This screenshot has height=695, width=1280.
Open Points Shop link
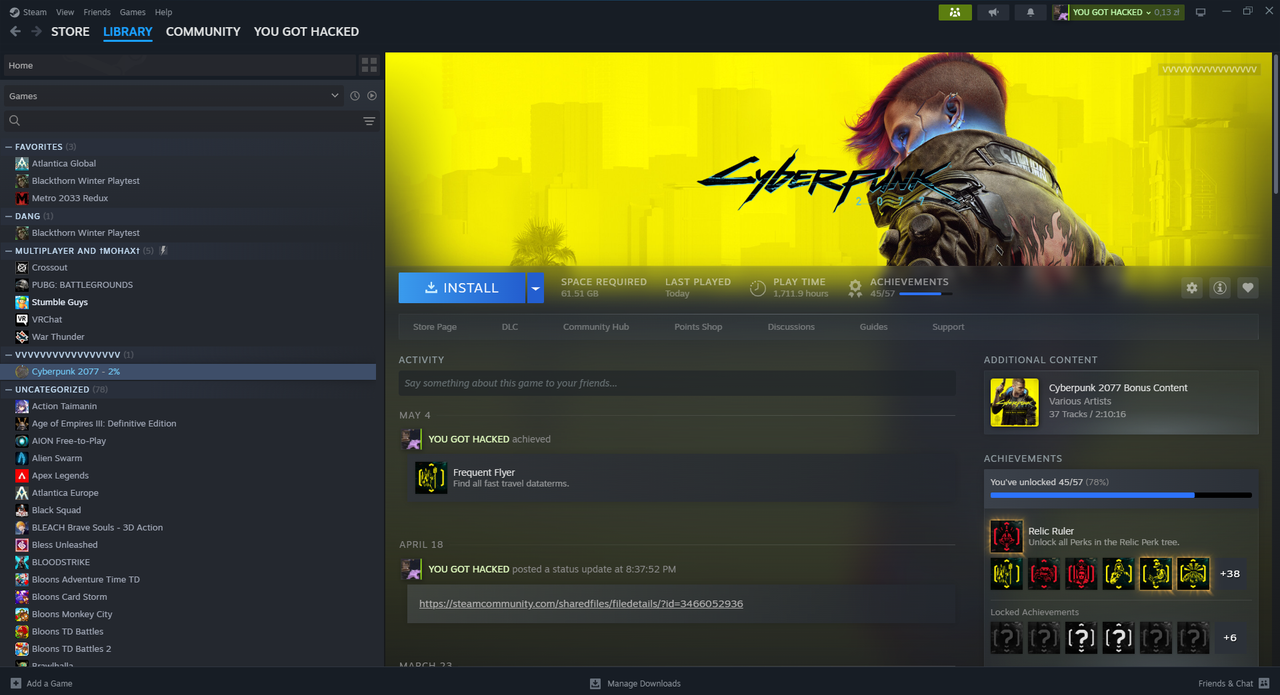tap(698, 327)
